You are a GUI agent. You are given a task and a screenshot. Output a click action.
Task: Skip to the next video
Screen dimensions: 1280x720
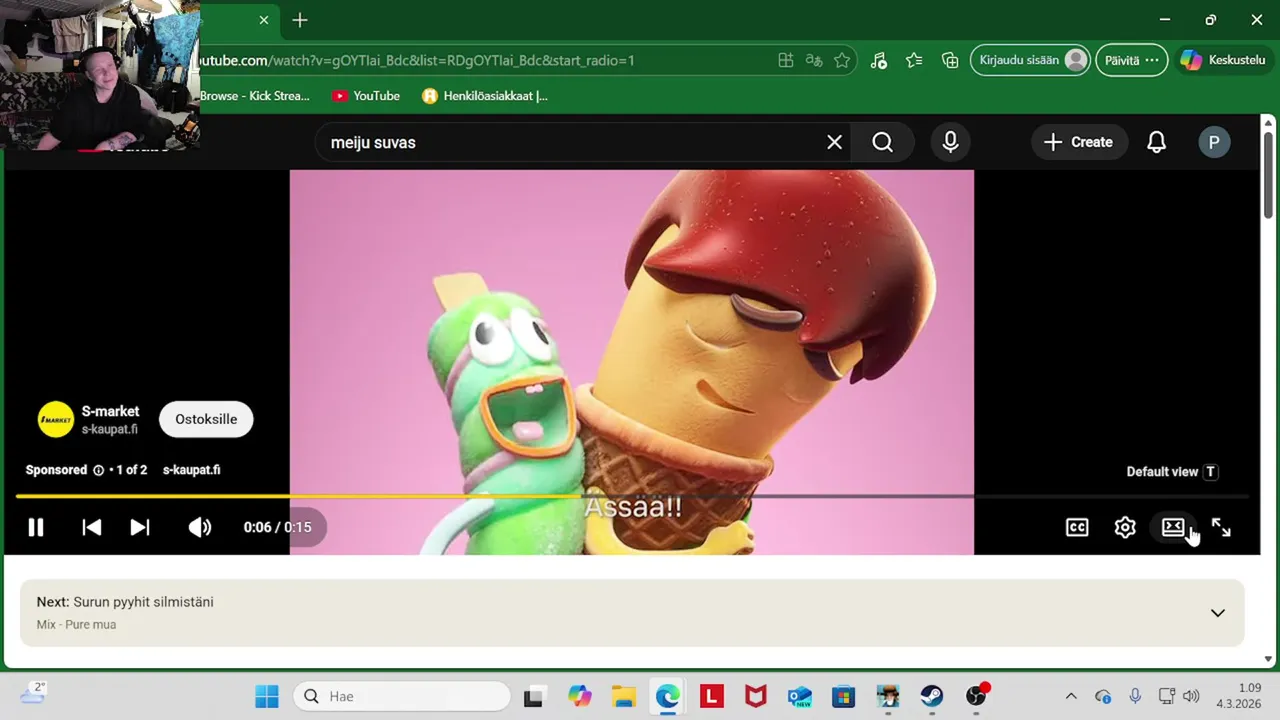pyautogui.click(x=140, y=527)
